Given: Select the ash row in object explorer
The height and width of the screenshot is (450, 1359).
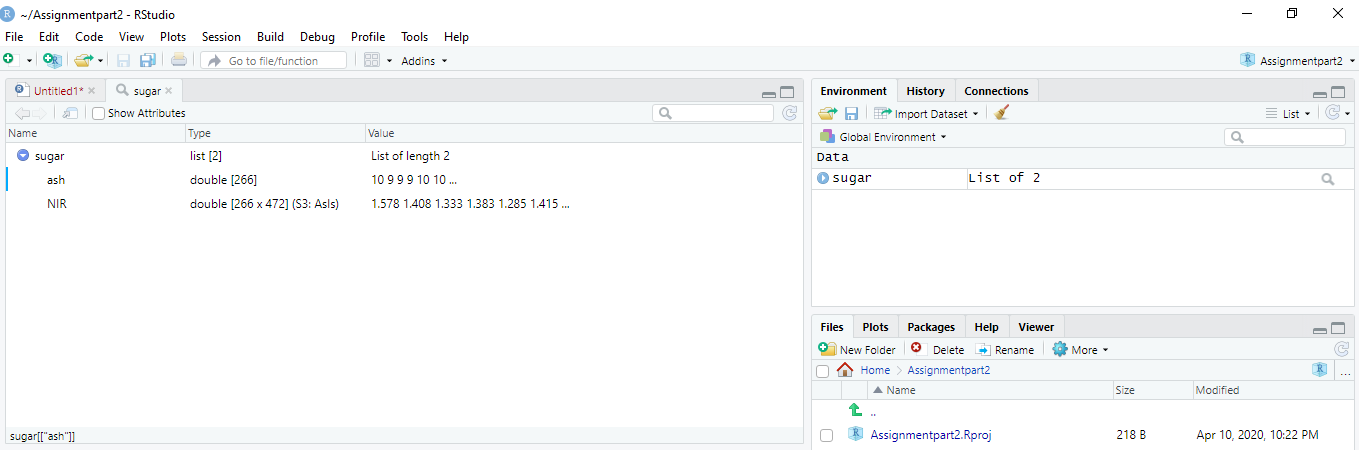Looking at the screenshot, I should (404, 180).
